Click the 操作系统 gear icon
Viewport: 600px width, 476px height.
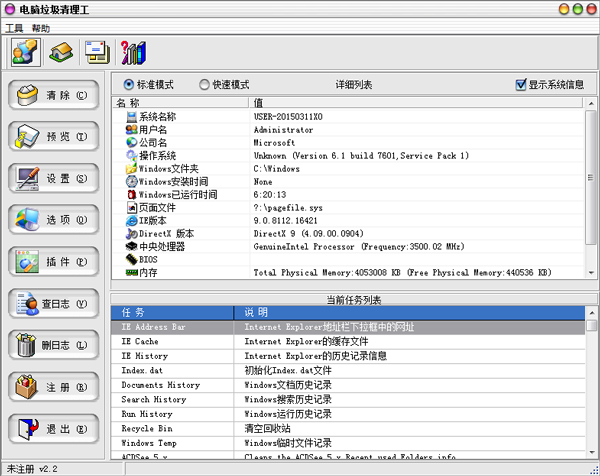pos(132,156)
